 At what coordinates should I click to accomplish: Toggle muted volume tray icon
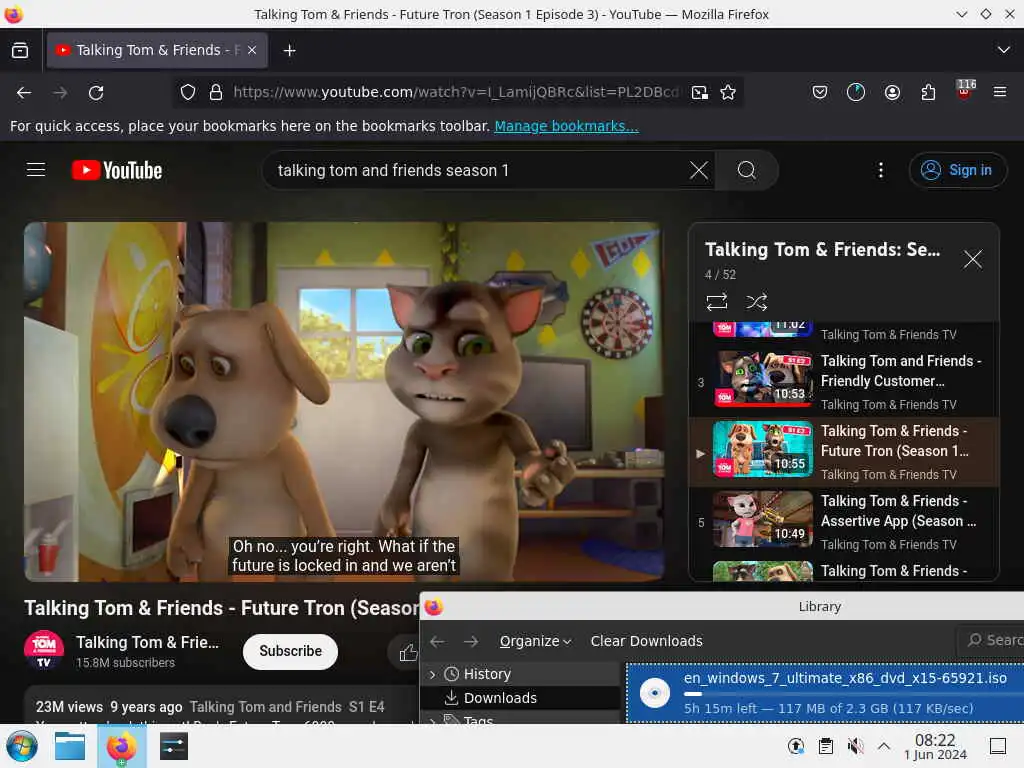click(x=855, y=746)
